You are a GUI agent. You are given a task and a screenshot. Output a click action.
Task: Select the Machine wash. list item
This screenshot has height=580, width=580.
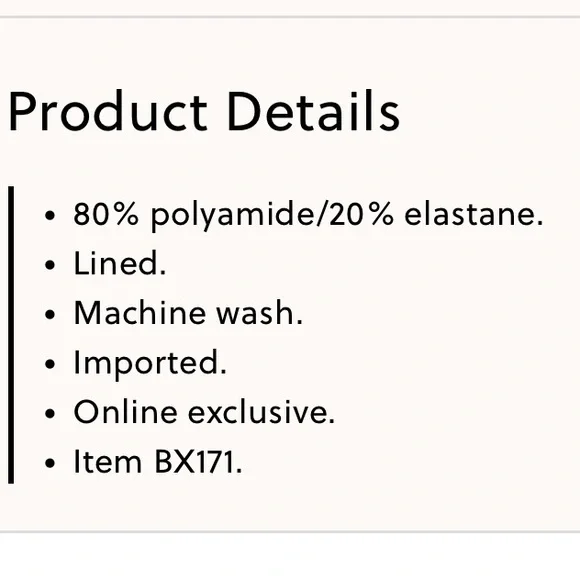[x=188, y=313]
